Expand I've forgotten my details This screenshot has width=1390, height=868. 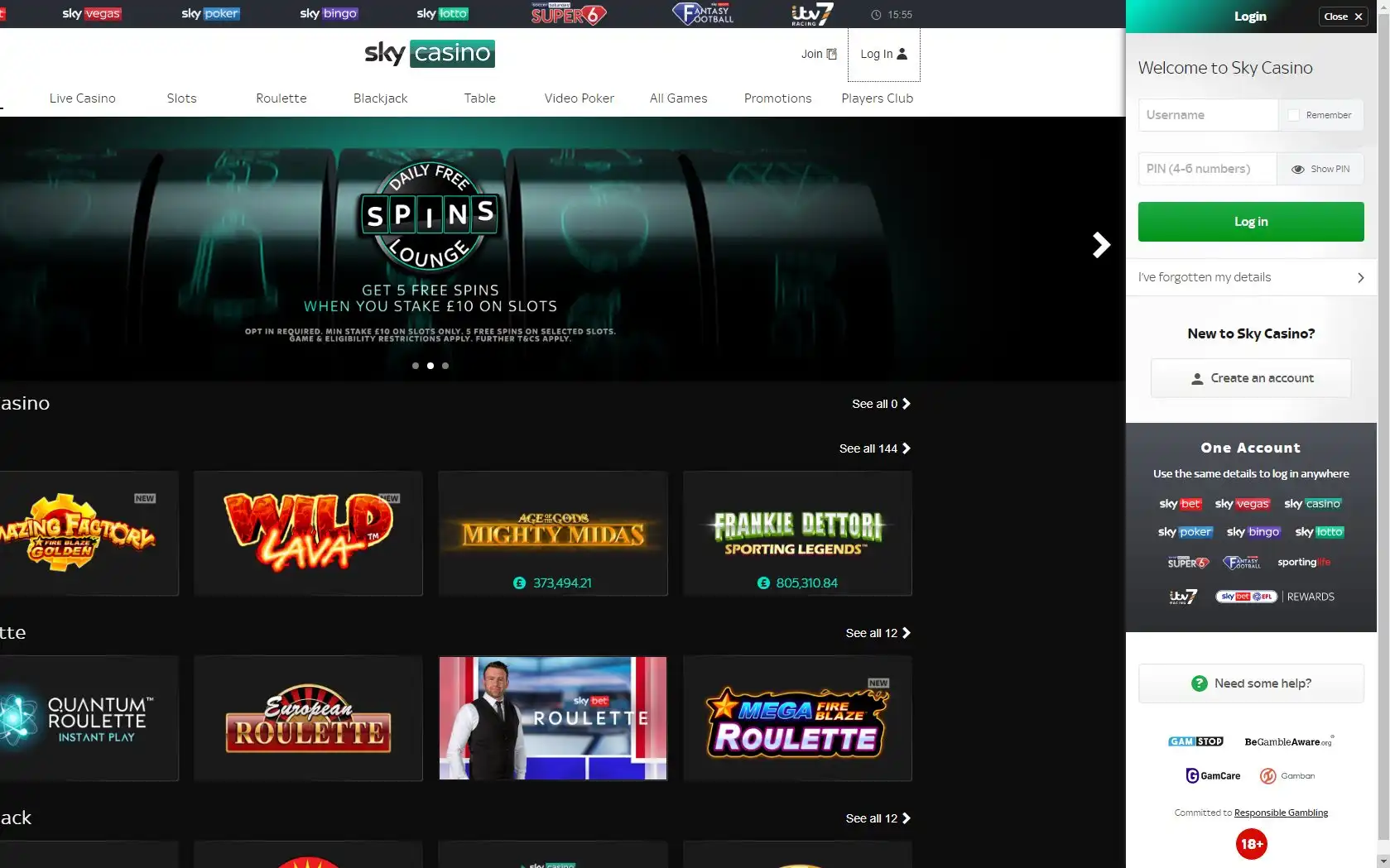click(x=1250, y=277)
